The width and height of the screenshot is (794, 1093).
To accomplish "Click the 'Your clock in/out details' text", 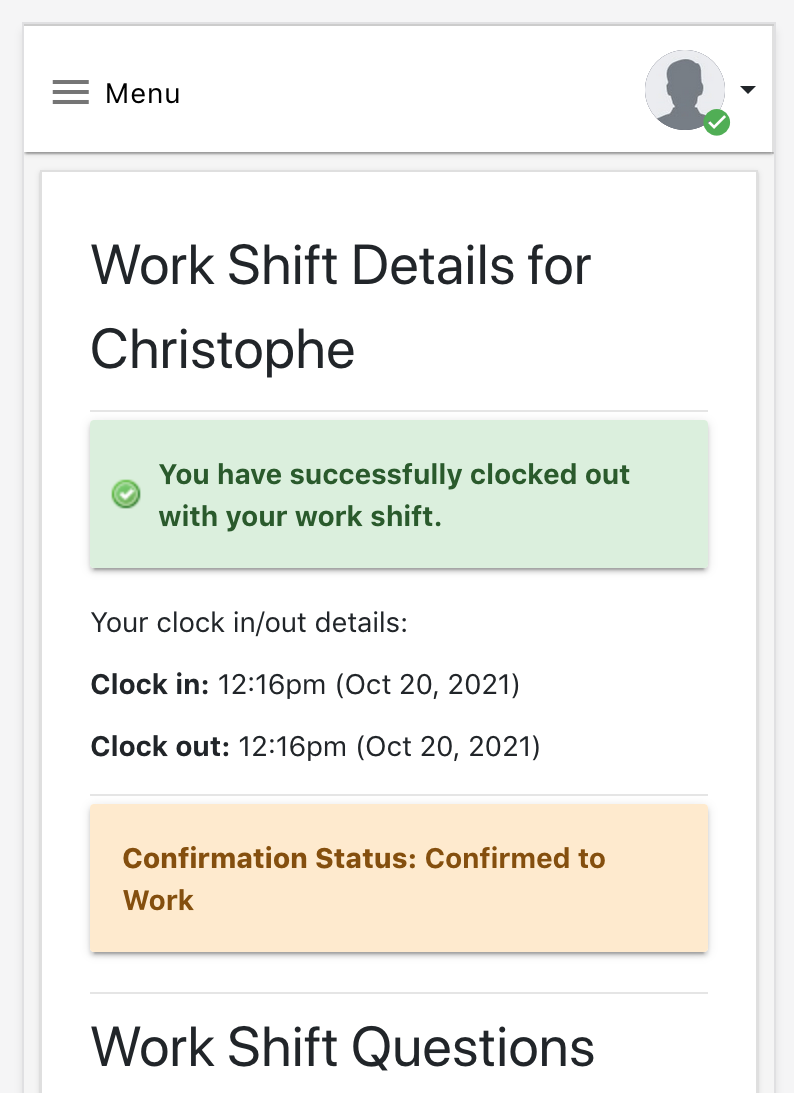I will pos(250,622).
